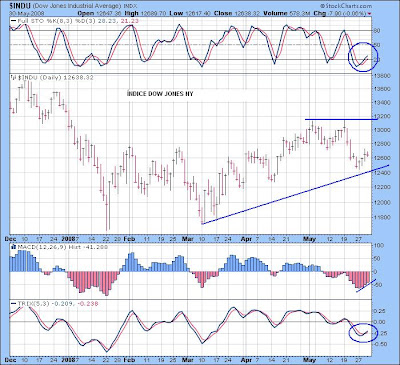
Task: Click the 11800 price axis label
Action: coord(381,217)
